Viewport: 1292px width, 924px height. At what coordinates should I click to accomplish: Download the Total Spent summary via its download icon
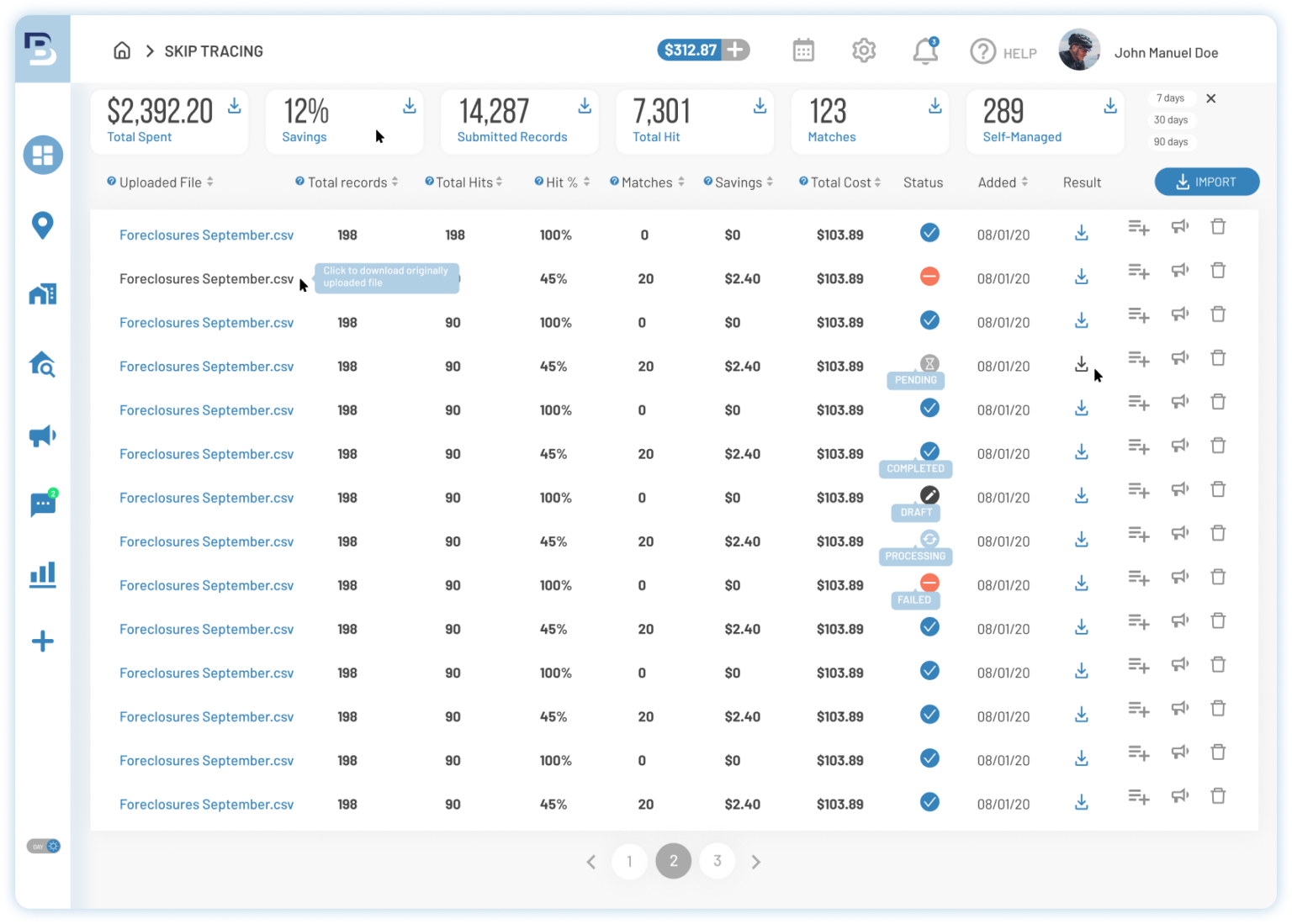click(234, 106)
